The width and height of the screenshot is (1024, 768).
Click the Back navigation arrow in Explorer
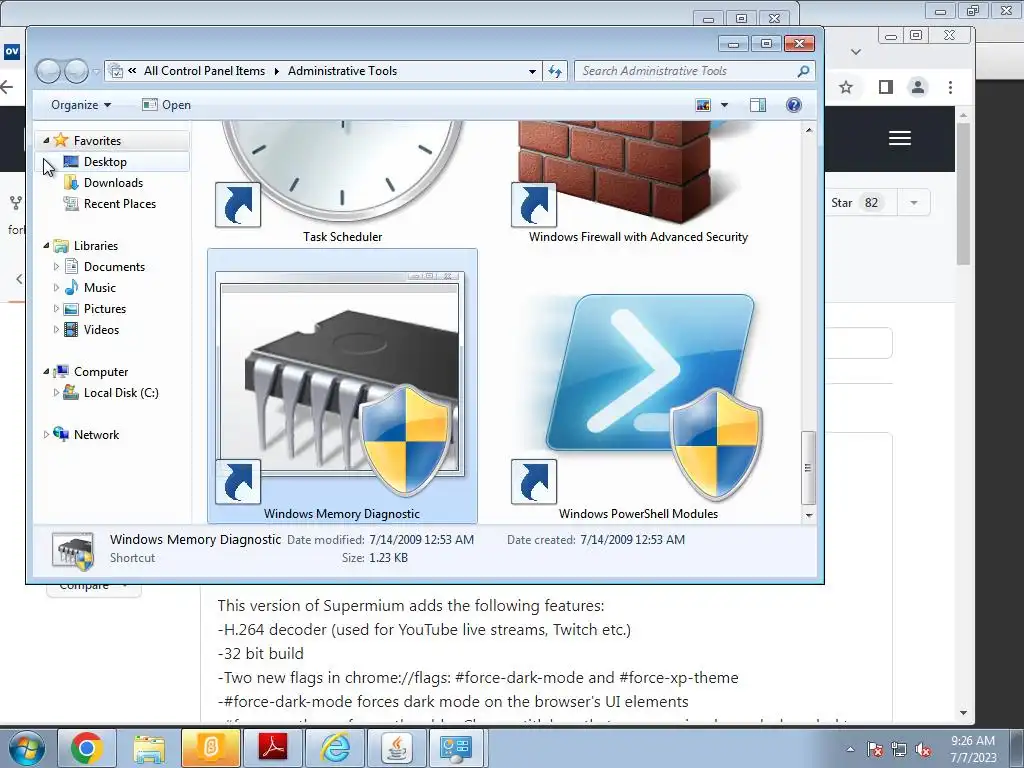point(49,71)
